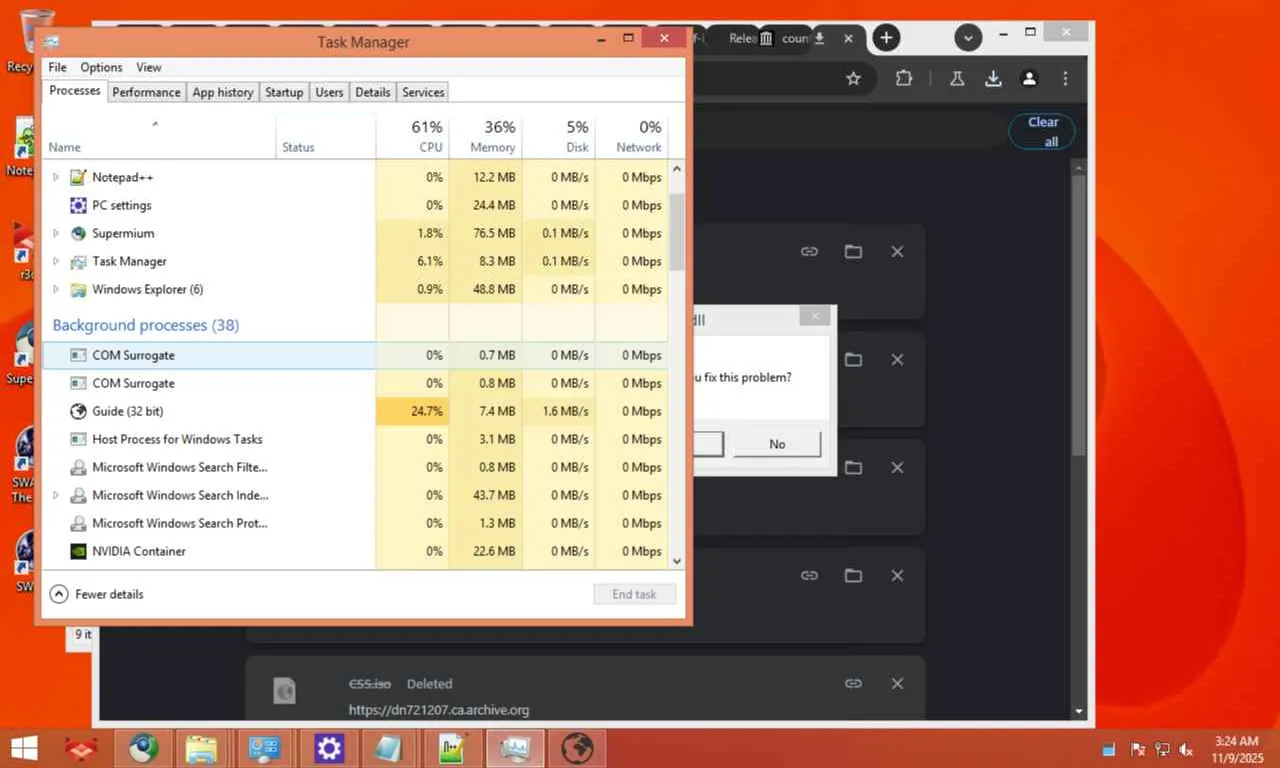Click Clear all in the downloads page

pyautogui.click(x=1043, y=132)
